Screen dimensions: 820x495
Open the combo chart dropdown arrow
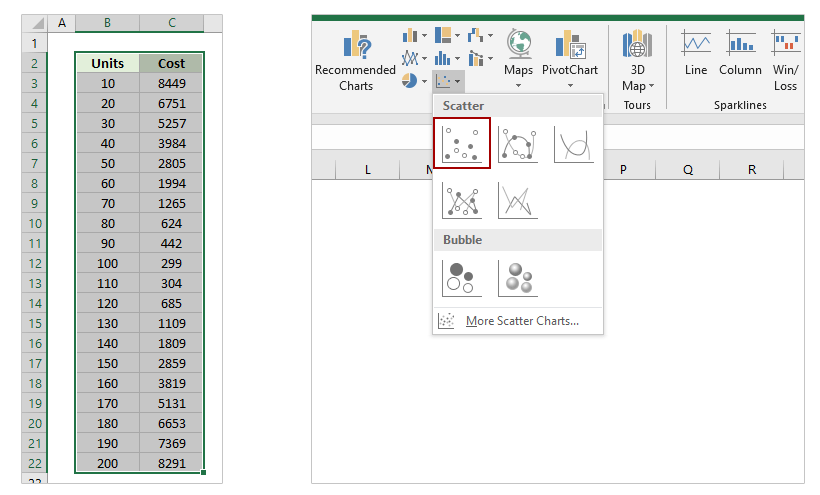click(490, 59)
